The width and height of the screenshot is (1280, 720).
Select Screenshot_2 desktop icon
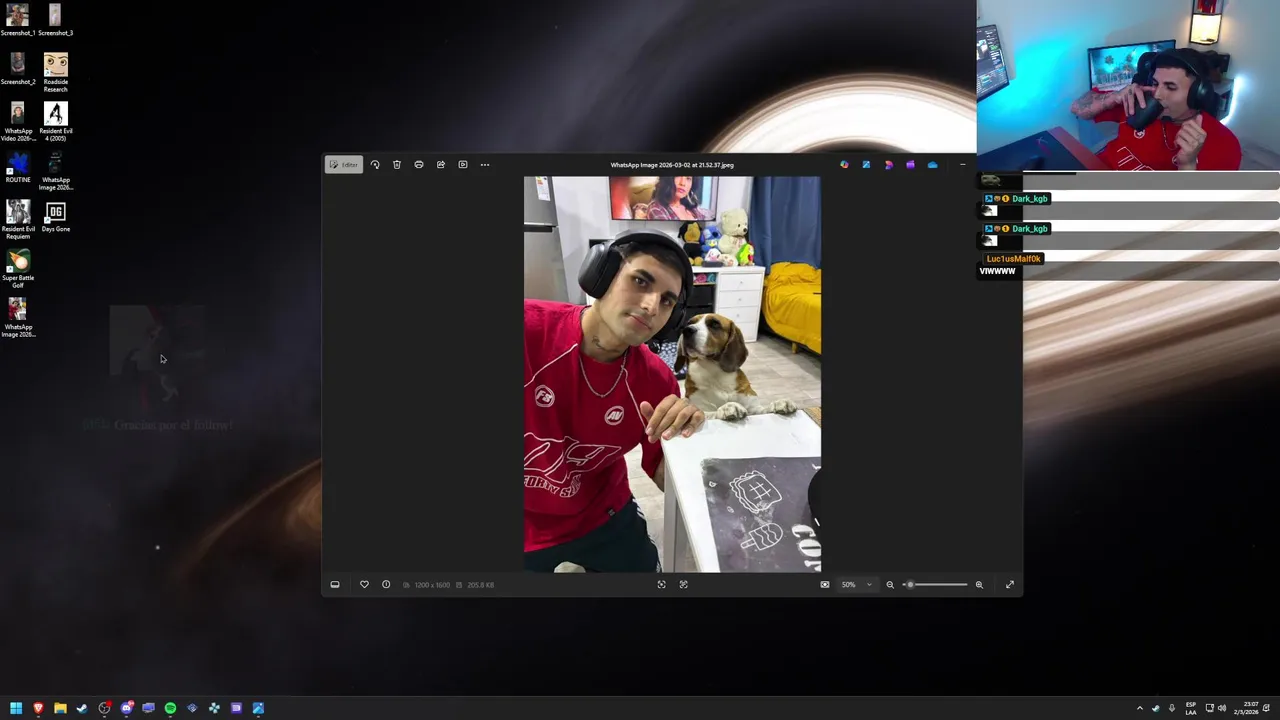point(18,69)
